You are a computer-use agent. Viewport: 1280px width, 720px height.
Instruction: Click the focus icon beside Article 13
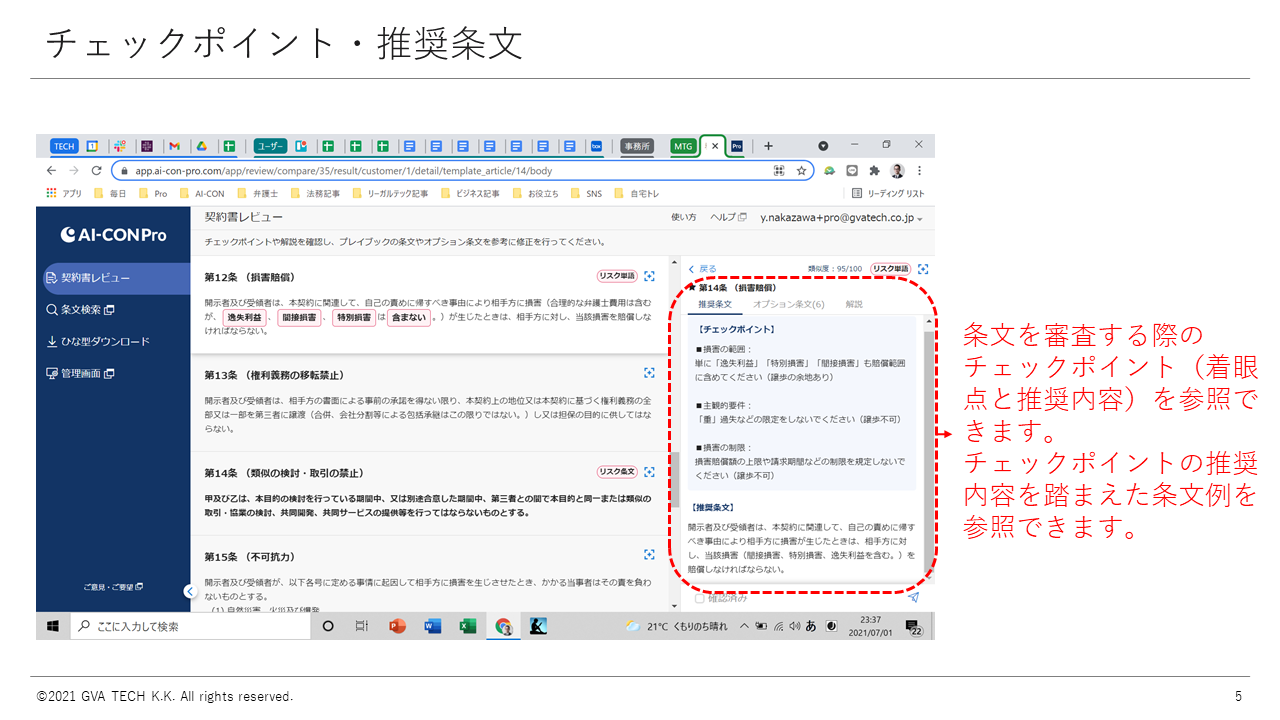tap(649, 373)
